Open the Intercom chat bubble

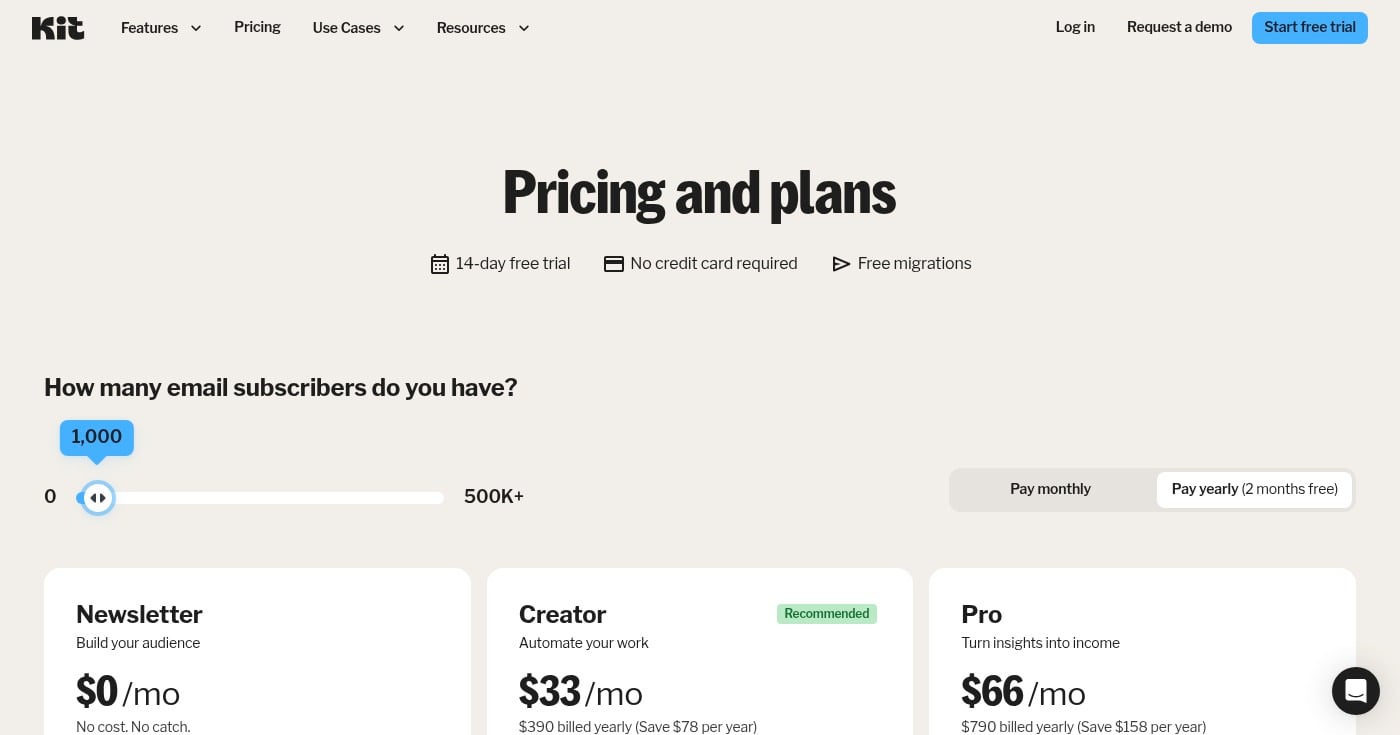coord(1356,691)
